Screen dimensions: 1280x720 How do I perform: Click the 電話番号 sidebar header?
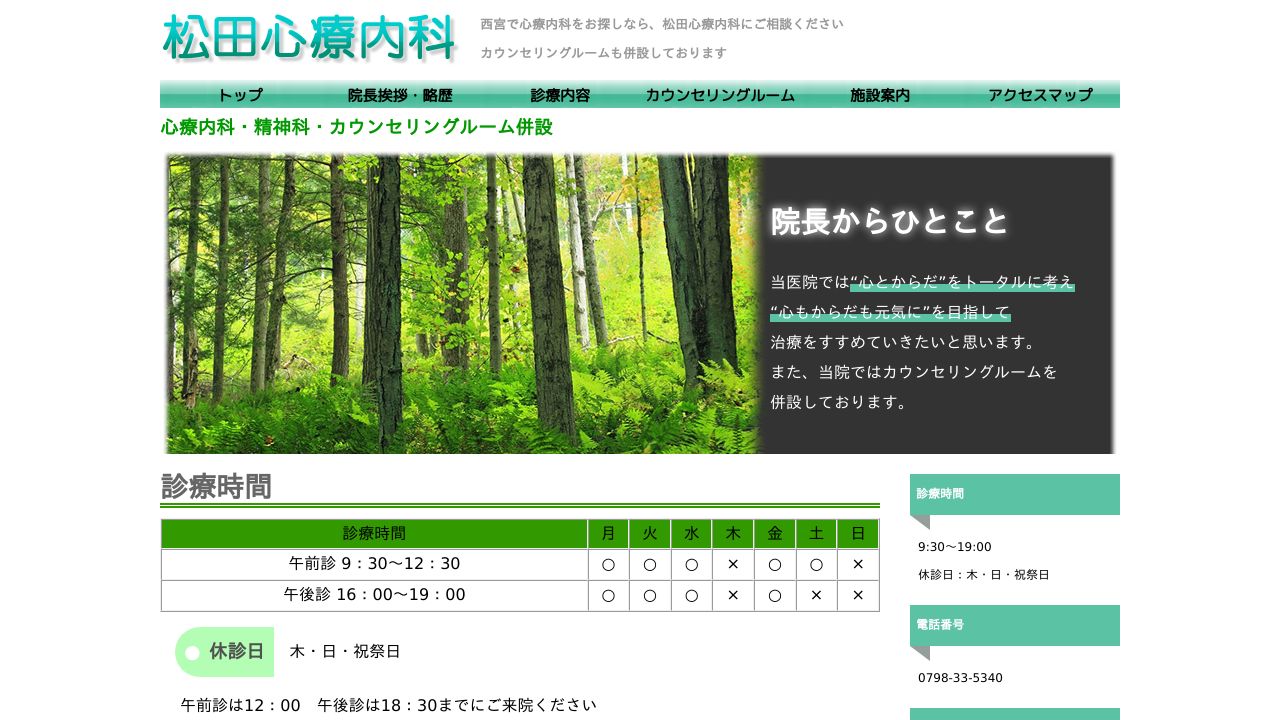[x=1014, y=625]
